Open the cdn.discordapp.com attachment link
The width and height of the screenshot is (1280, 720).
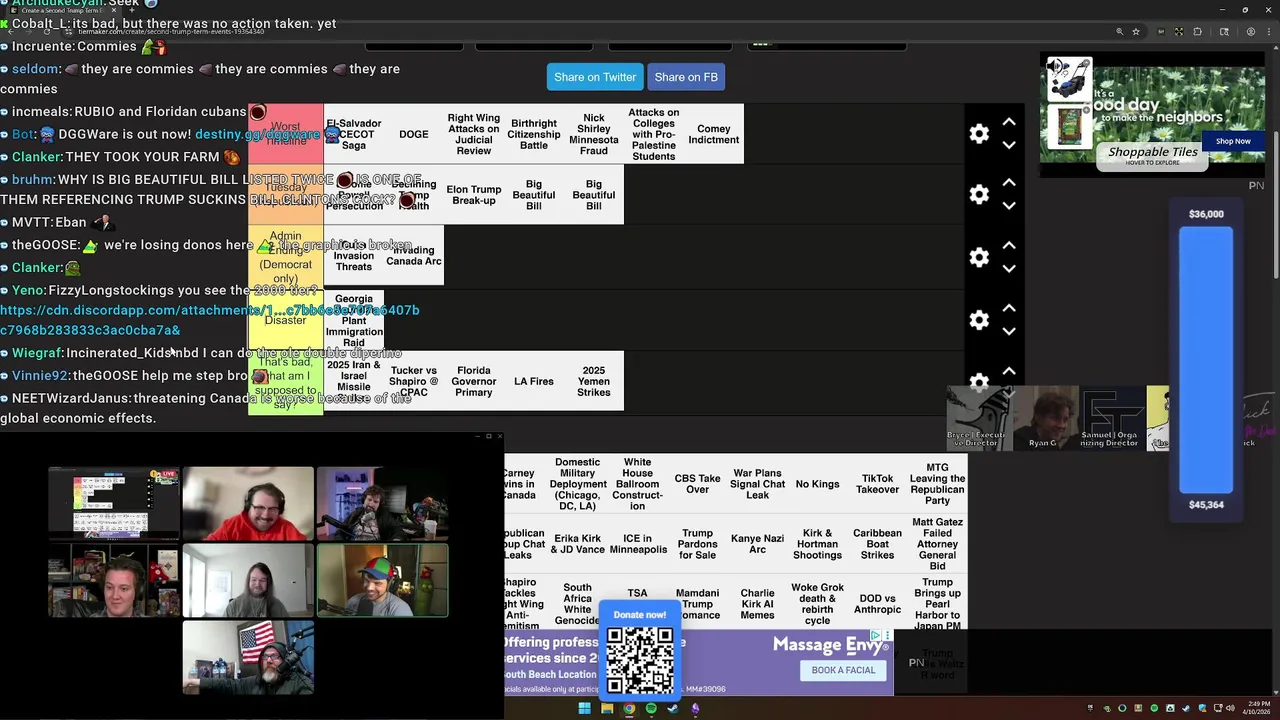pyautogui.click(x=209, y=320)
